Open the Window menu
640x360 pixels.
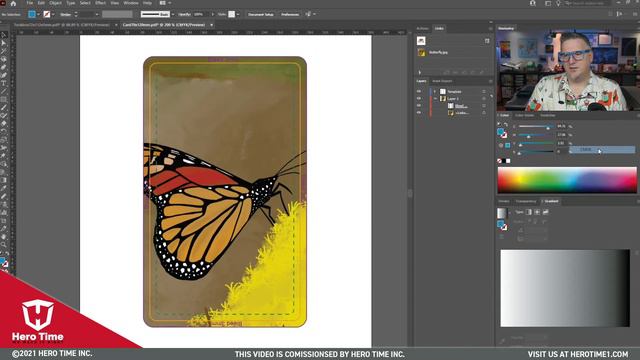coord(131,3)
